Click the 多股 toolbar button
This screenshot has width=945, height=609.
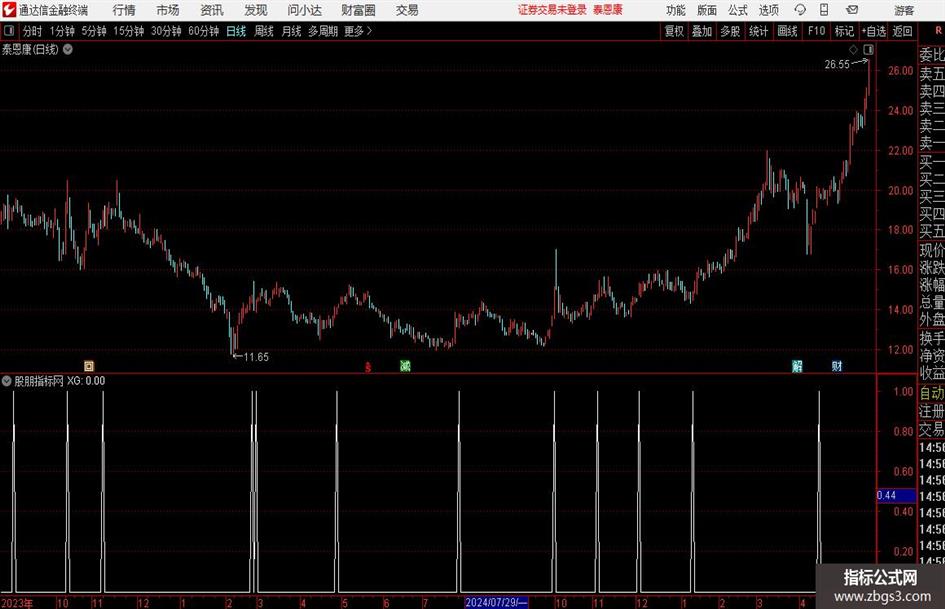pyautogui.click(x=730, y=31)
